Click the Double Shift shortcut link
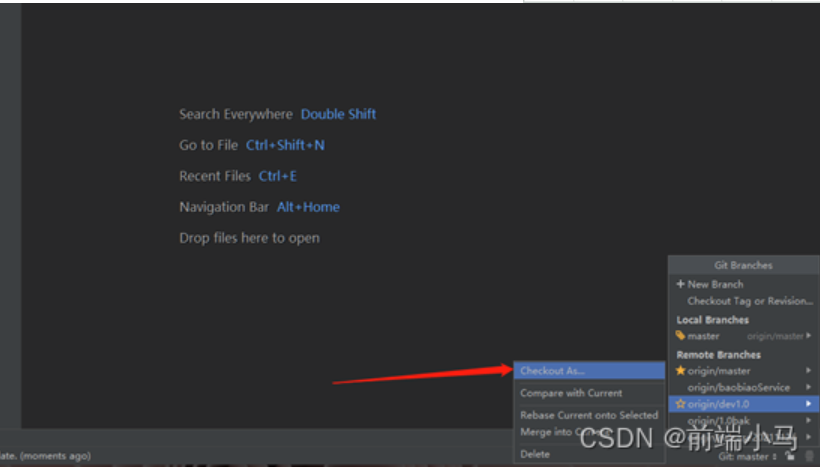 click(x=338, y=114)
